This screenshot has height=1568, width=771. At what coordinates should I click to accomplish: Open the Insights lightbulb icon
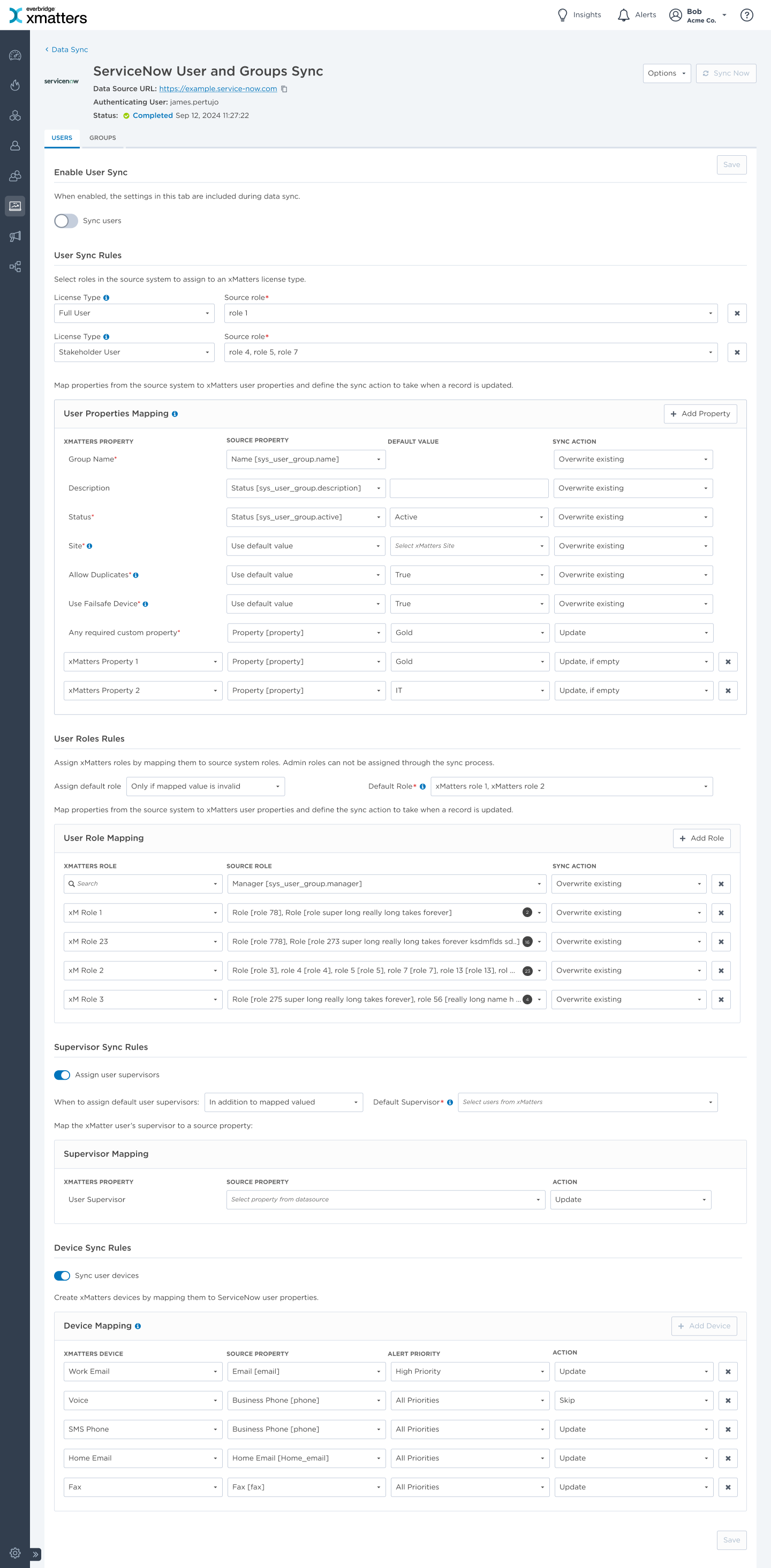562,15
